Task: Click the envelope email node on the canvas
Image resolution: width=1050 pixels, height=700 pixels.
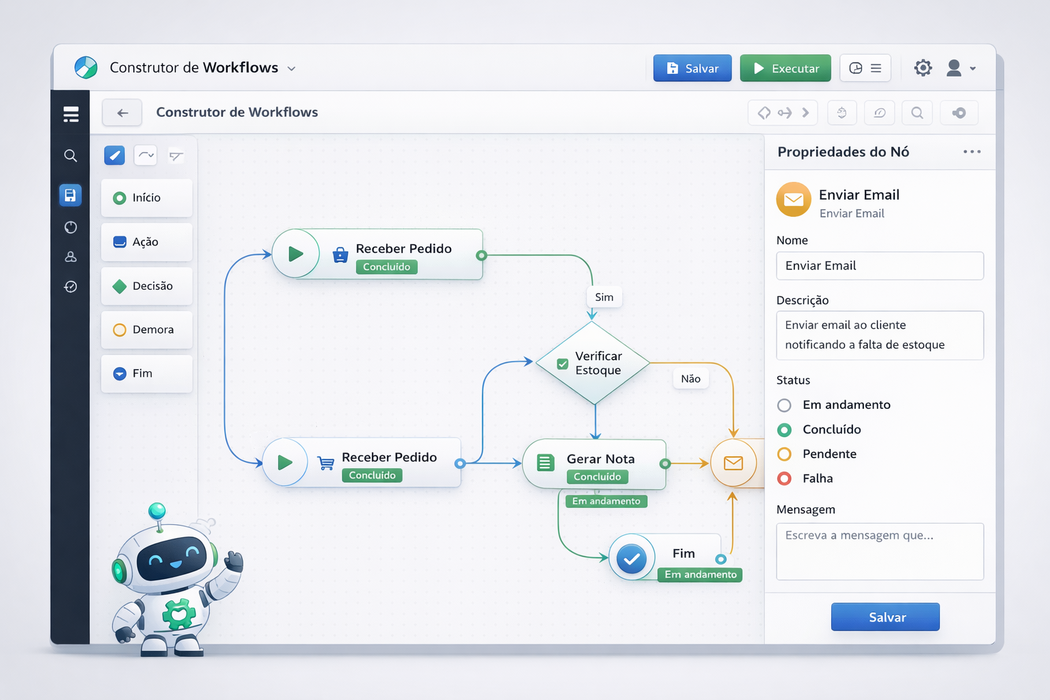Action: [x=734, y=463]
